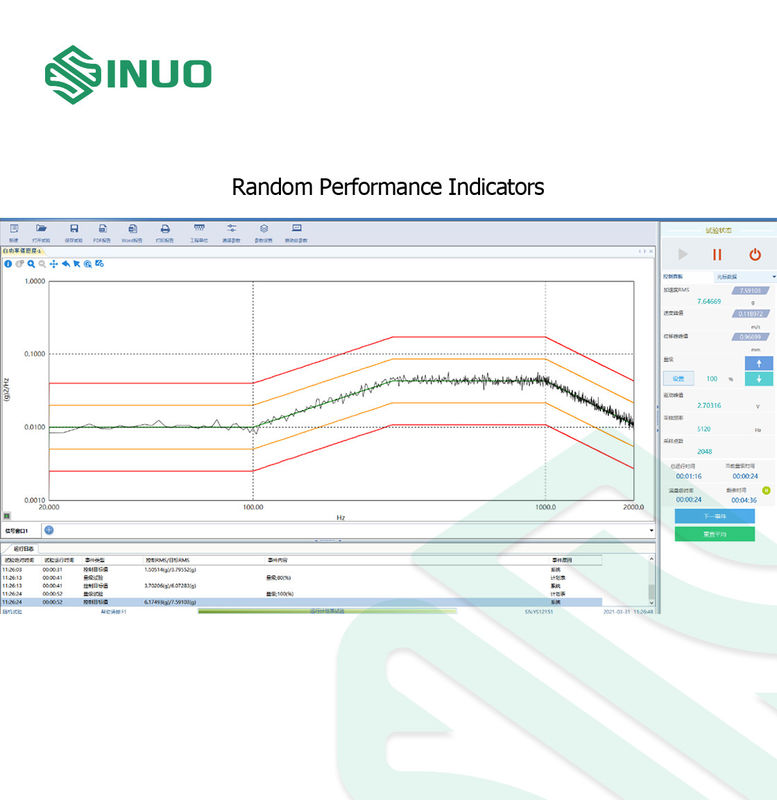This screenshot has height=800, width=777.
Task: Select the blue zoom-in magnifier on chart
Action: point(31,264)
